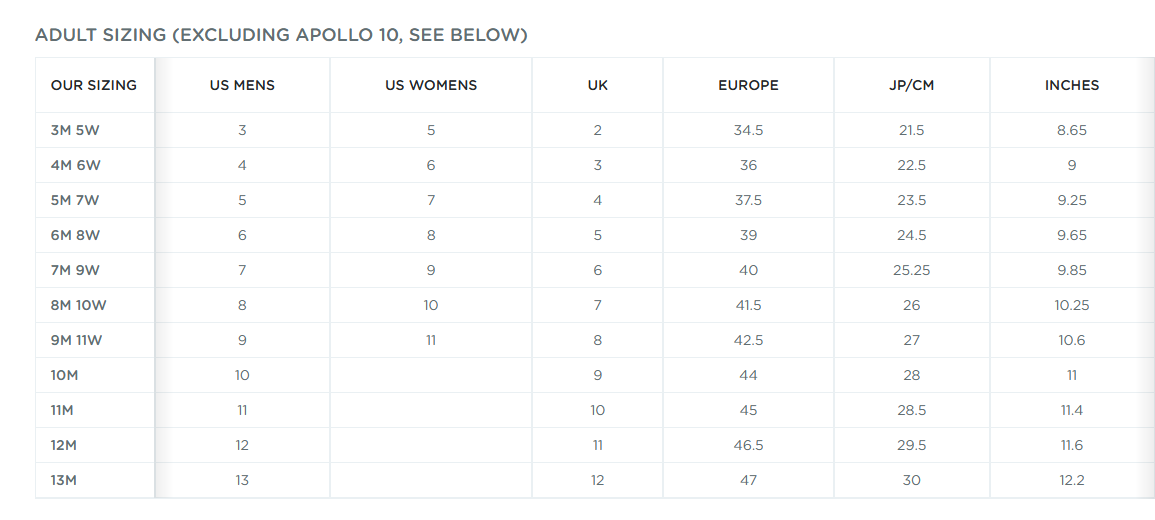Select the 13M size row label
This screenshot has width=1155, height=520.
[63, 480]
